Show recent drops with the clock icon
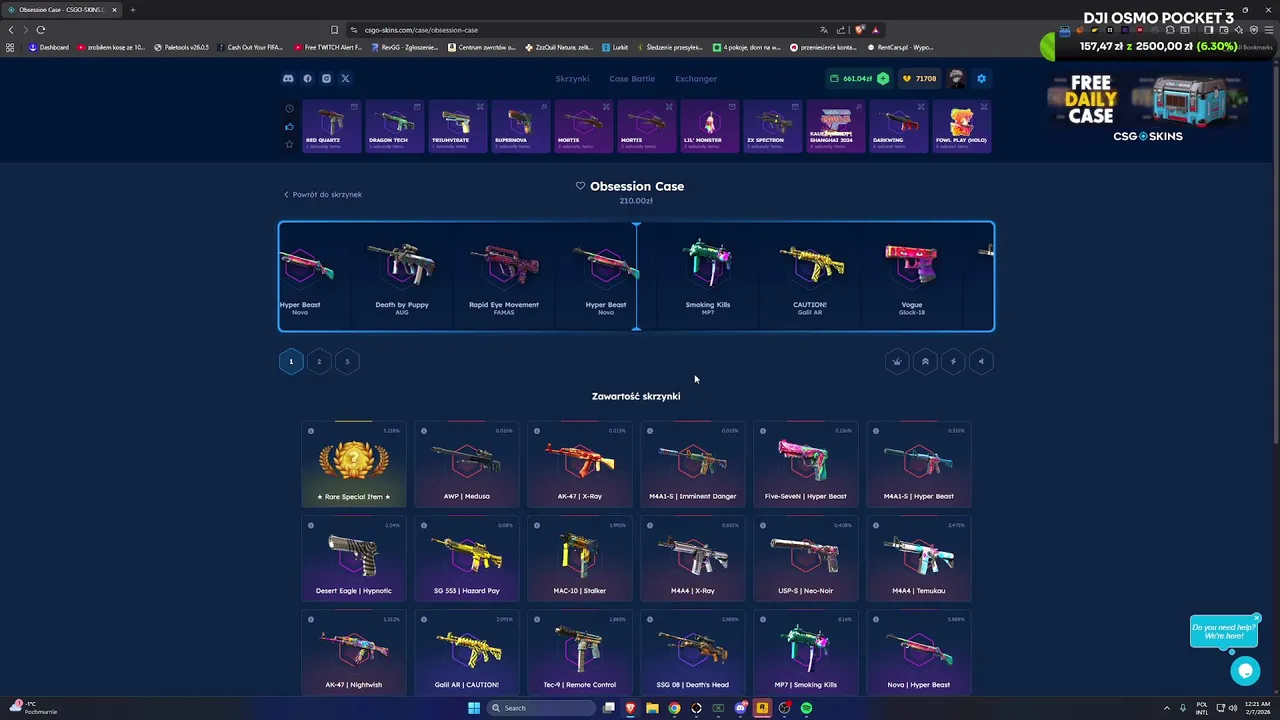Image resolution: width=1280 pixels, height=720 pixels. (290, 108)
